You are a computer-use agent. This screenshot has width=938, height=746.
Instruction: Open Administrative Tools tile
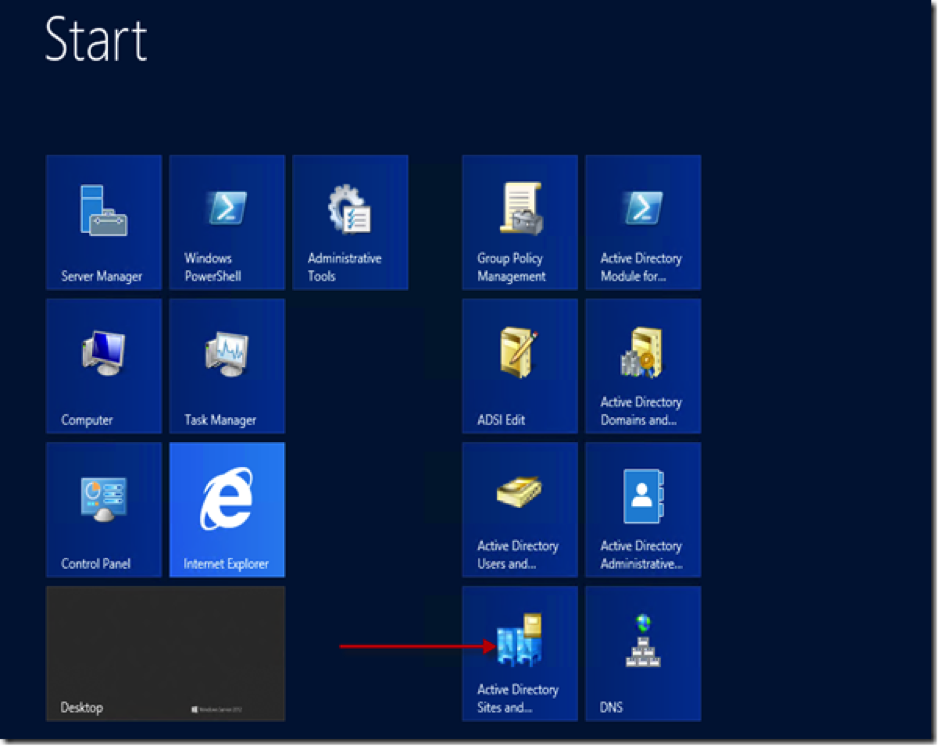point(350,223)
